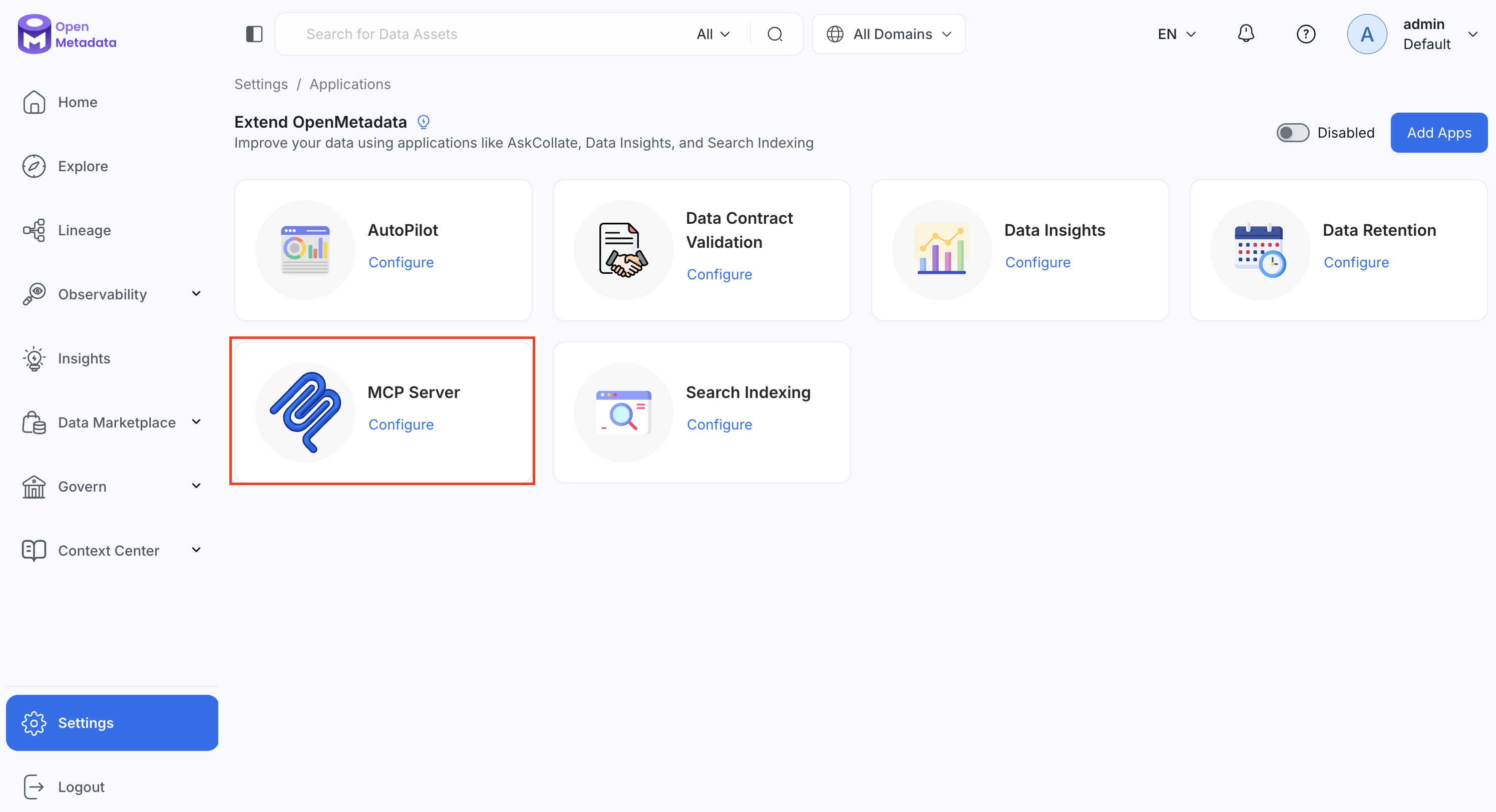The image size is (1496, 812).
Task: Click the Home house icon
Action: [x=34, y=102]
